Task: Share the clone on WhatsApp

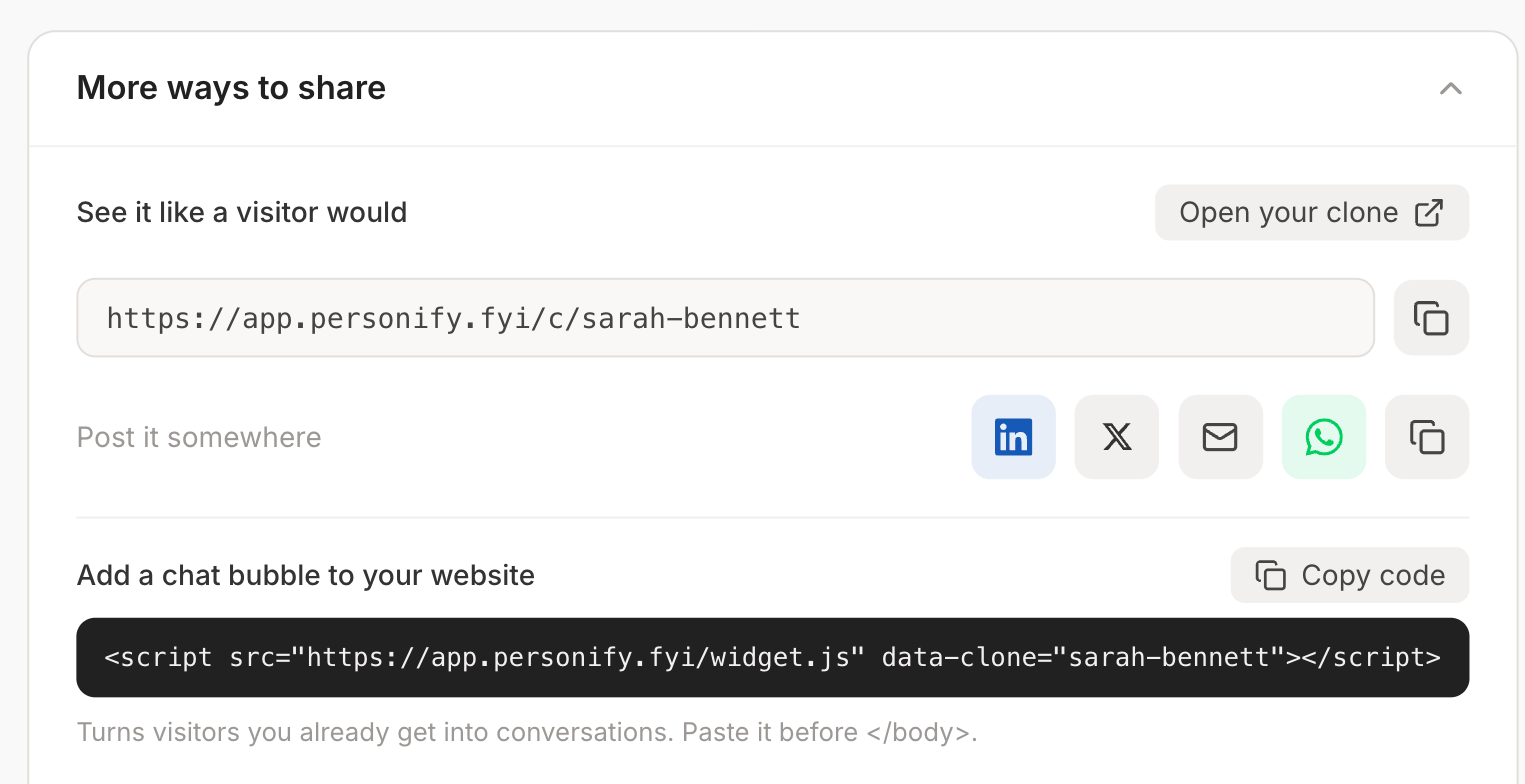Action: (1323, 437)
